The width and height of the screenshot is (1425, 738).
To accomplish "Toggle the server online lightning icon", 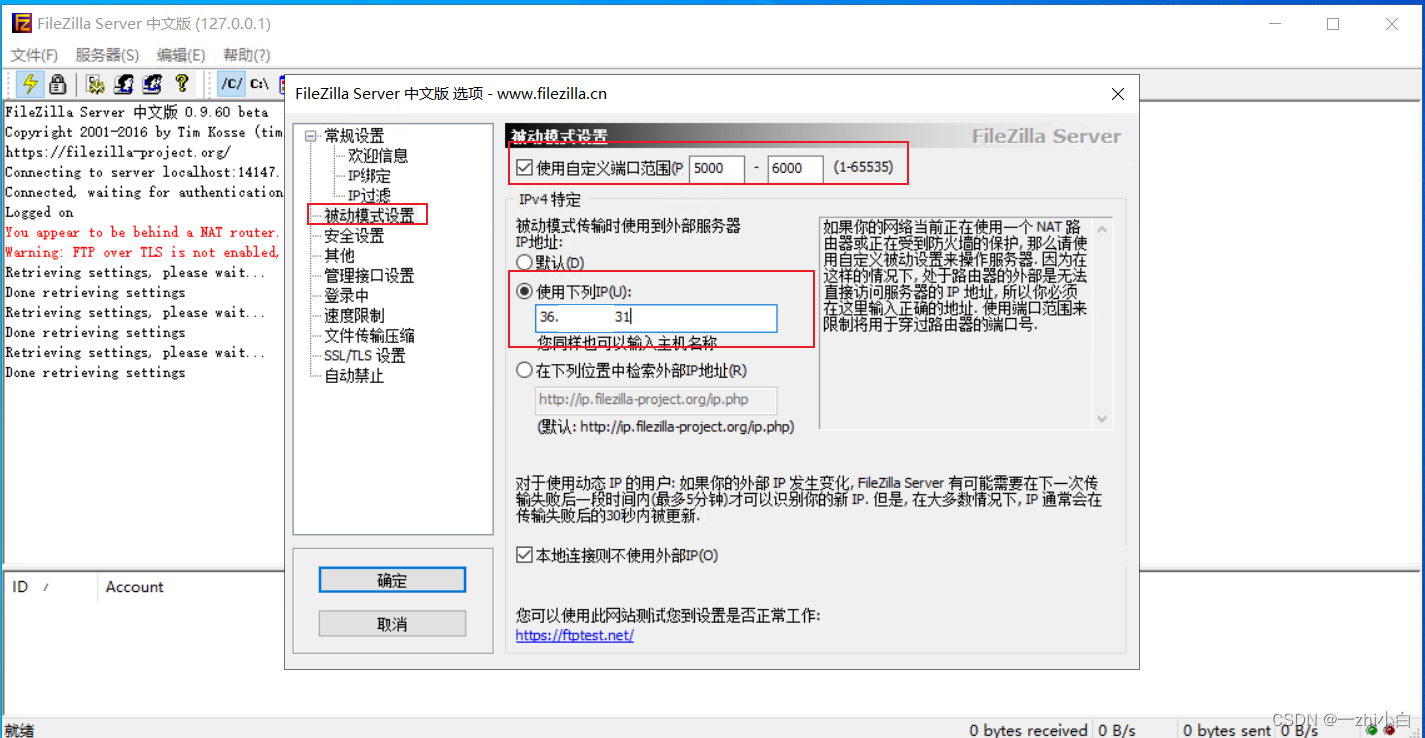I will 30,84.
